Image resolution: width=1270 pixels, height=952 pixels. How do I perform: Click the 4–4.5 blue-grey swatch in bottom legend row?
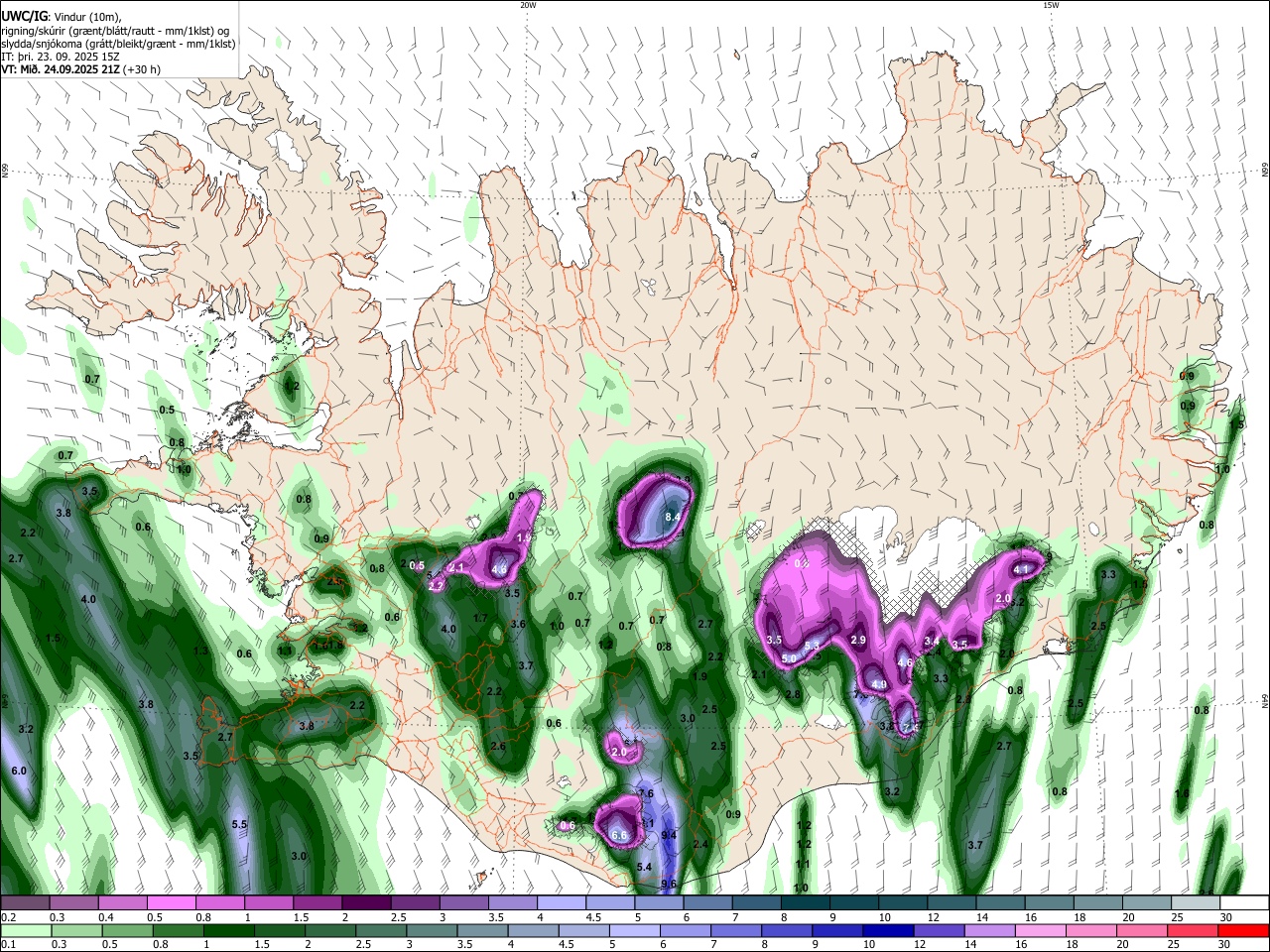(x=534, y=930)
